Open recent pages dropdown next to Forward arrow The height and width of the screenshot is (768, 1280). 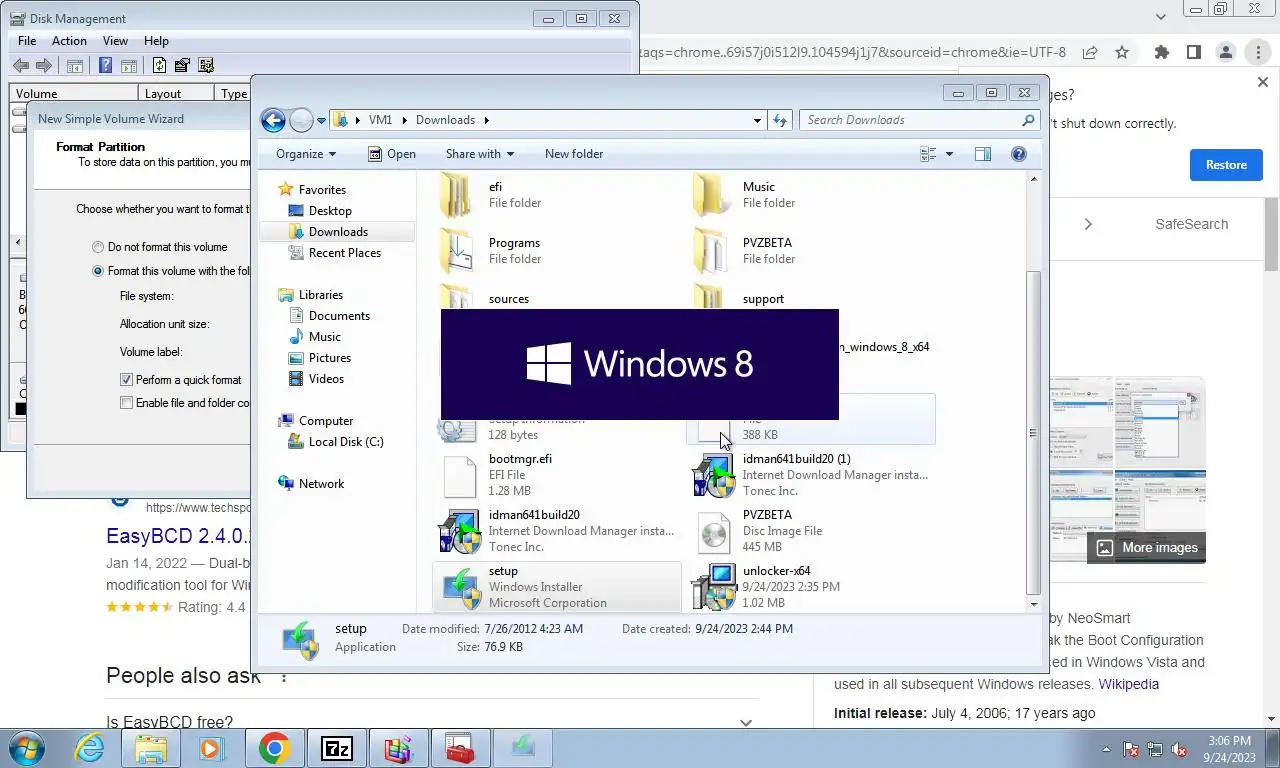pos(321,121)
